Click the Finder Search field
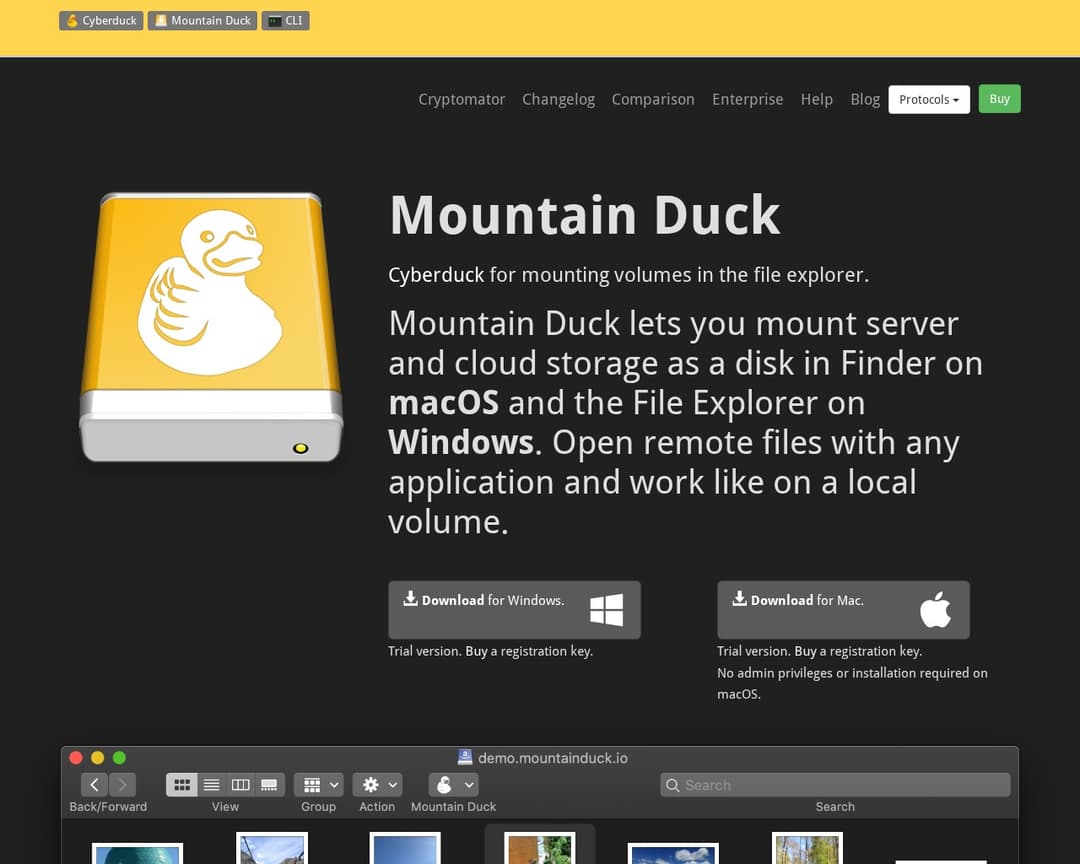The width and height of the screenshot is (1080, 864). (x=835, y=785)
